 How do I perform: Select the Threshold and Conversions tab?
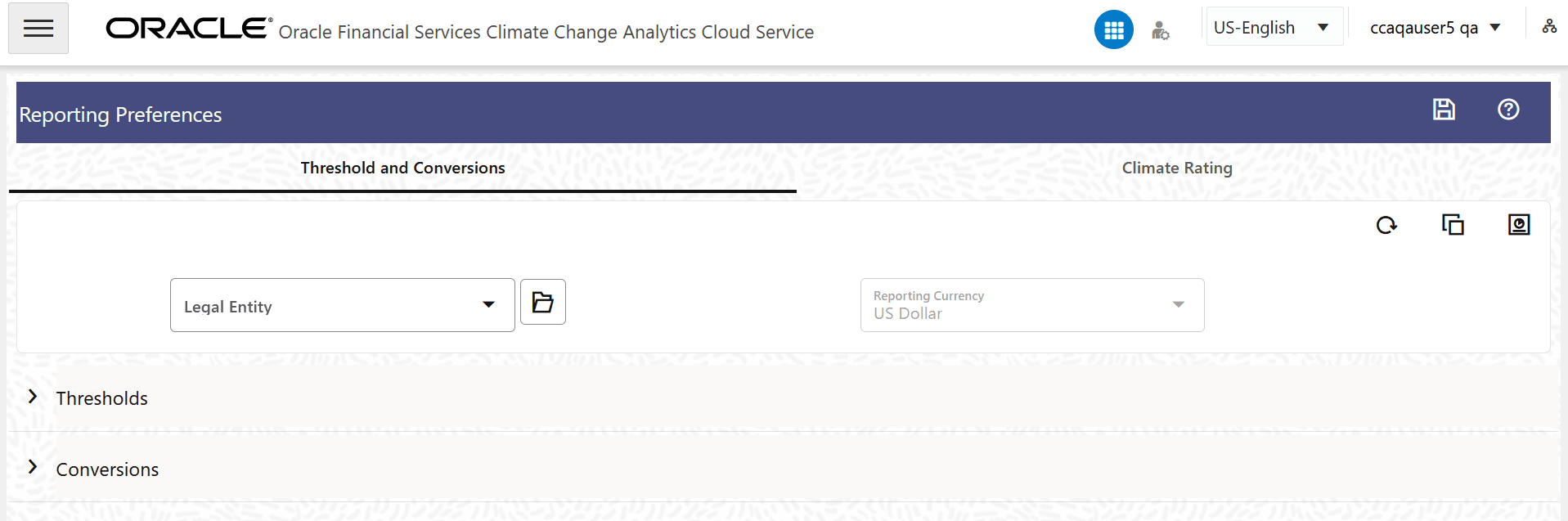pyautogui.click(x=402, y=168)
